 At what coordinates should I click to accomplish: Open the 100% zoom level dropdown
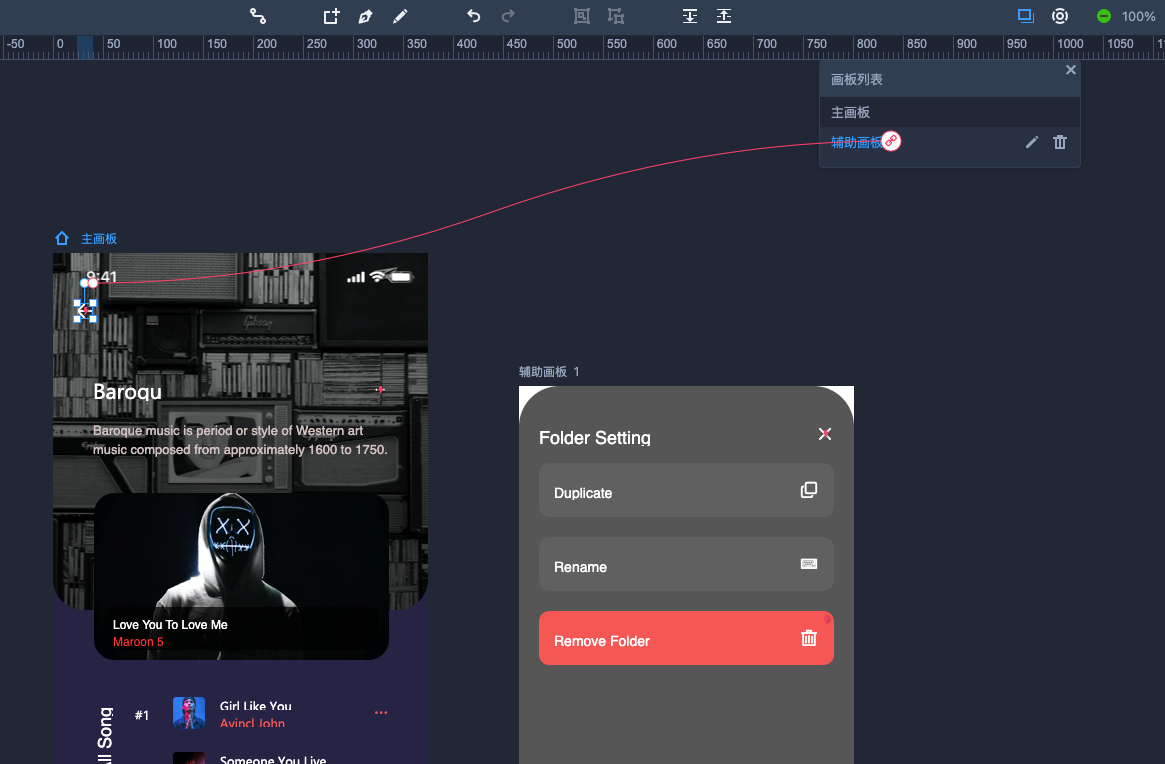tap(1138, 16)
